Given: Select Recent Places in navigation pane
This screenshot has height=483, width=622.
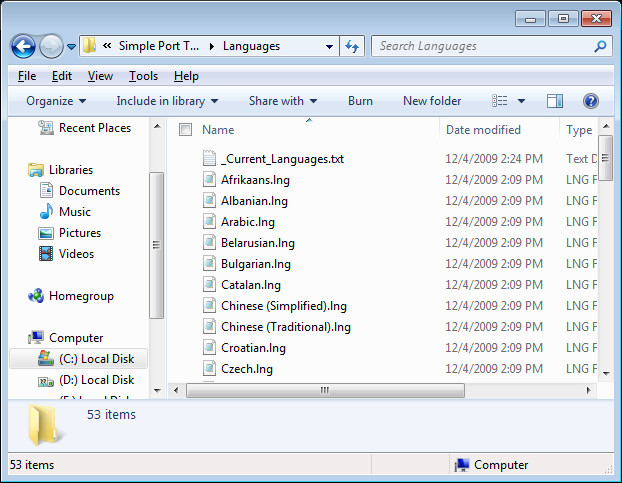Looking at the screenshot, I should (84, 128).
